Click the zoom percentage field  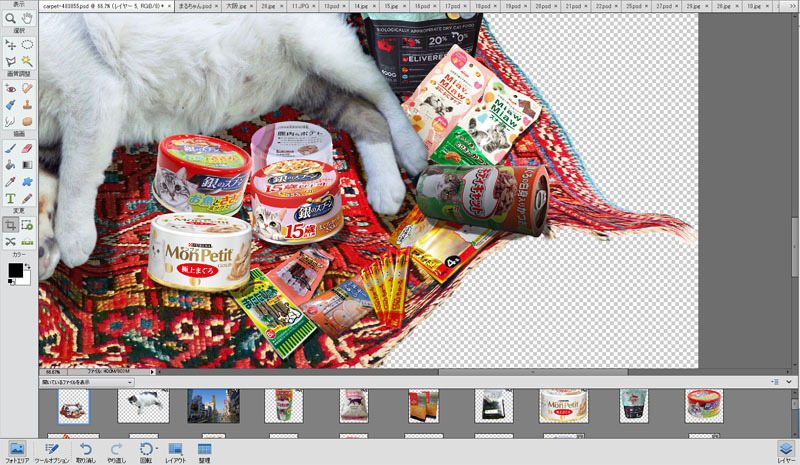[53, 372]
